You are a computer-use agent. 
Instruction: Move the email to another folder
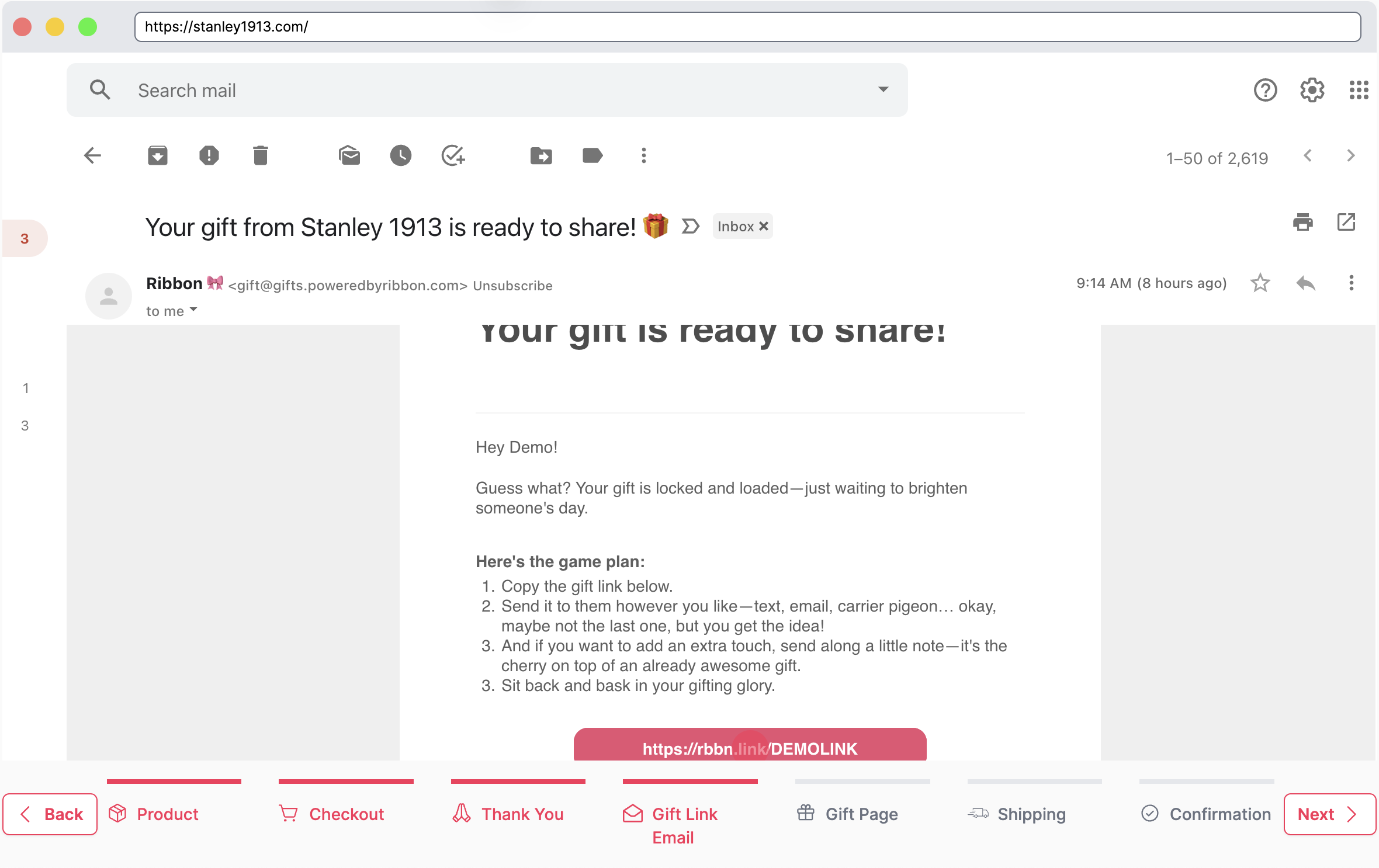pos(540,155)
